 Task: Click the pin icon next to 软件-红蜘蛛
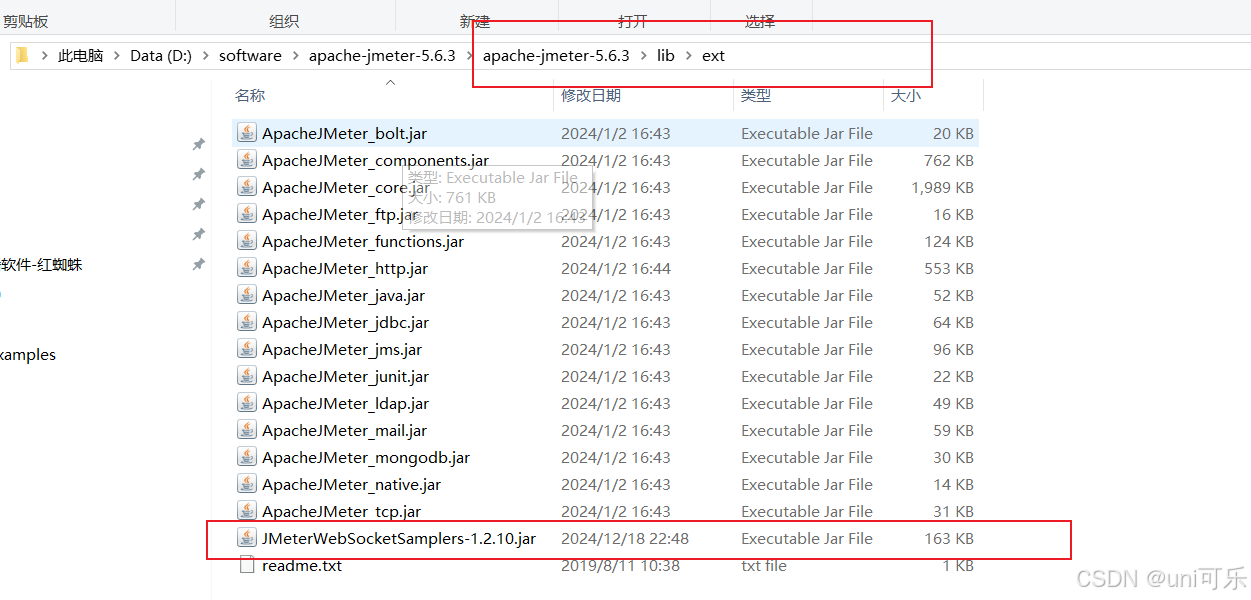tap(198, 264)
